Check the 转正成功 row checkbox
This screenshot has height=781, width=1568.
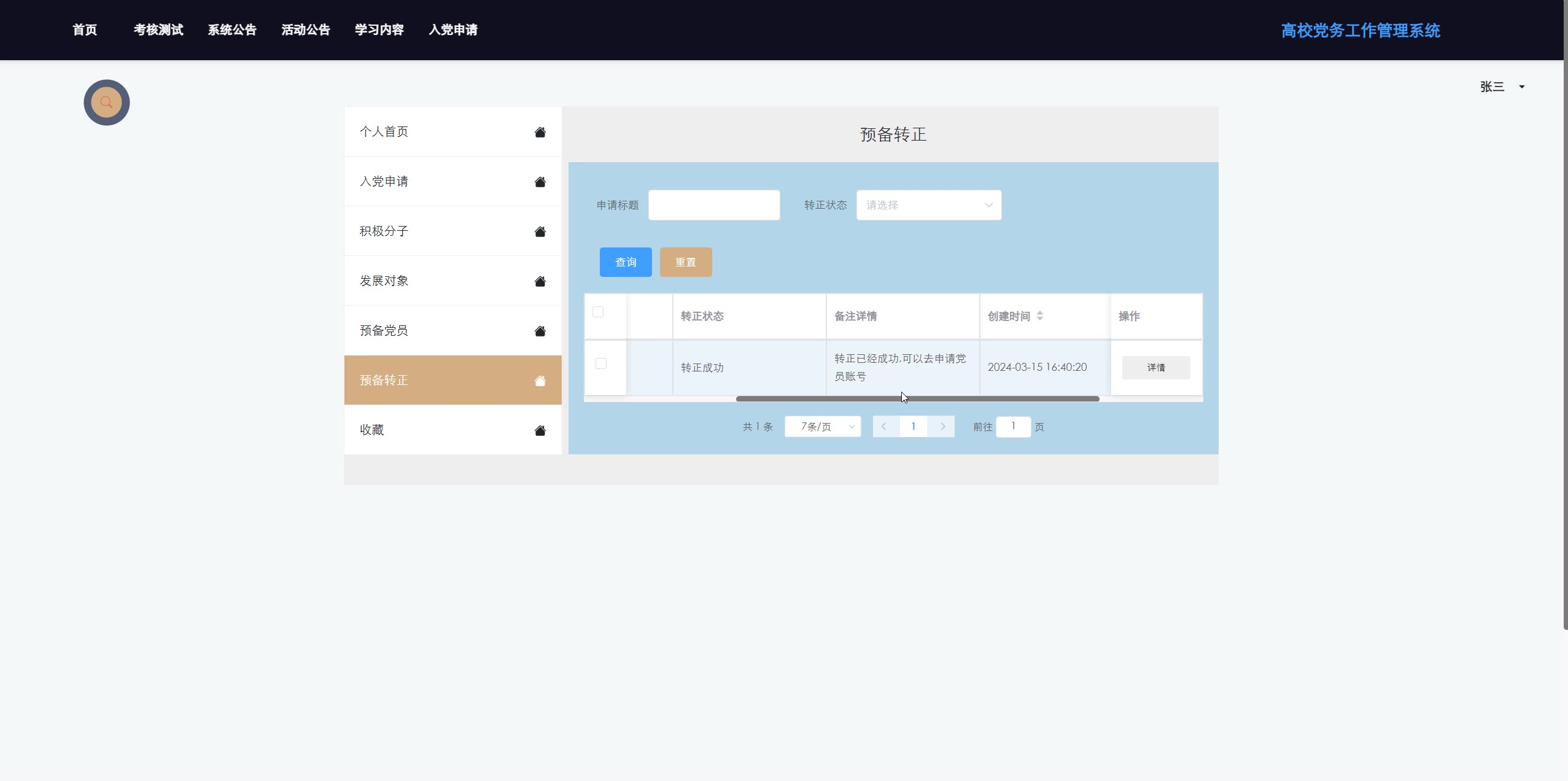tap(601, 363)
